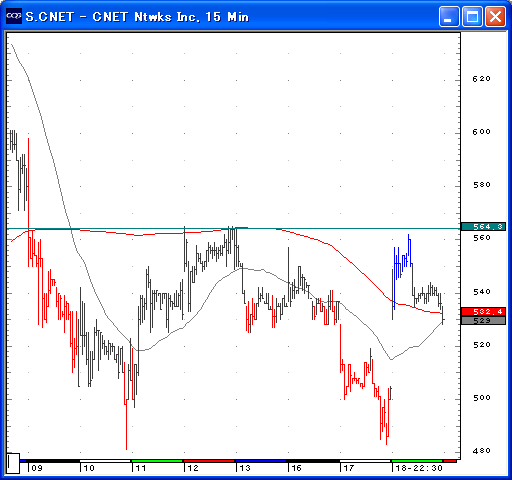Click the CQG application icon in title bar
Image resolution: width=512 pixels, height=480 pixels.
(x=14, y=16)
